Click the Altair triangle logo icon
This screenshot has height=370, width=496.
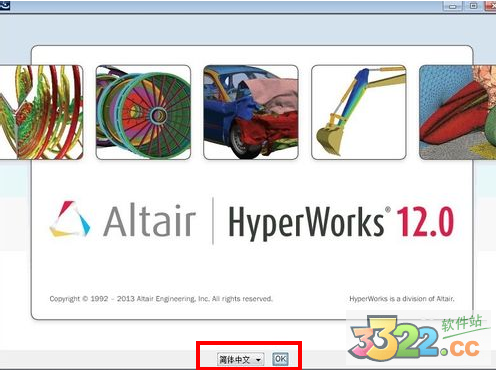click(x=70, y=219)
